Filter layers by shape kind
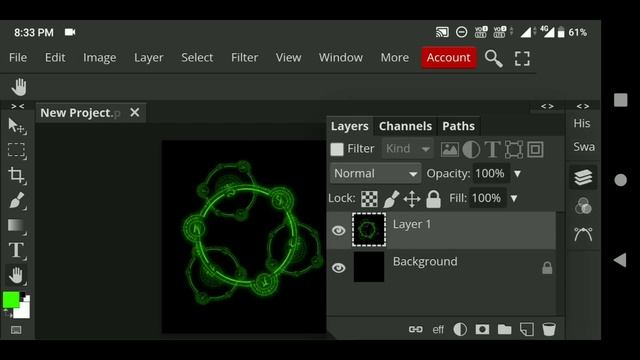The image size is (640, 360). click(514, 149)
